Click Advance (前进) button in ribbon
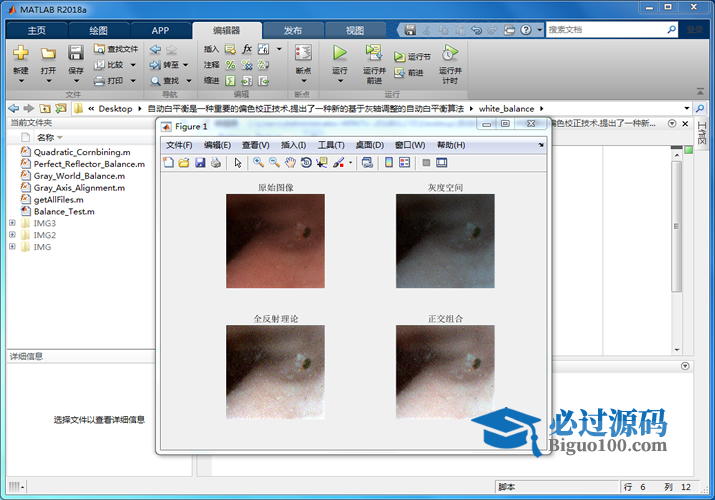The width and height of the screenshot is (715, 500). pyautogui.click(x=409, y=72)
